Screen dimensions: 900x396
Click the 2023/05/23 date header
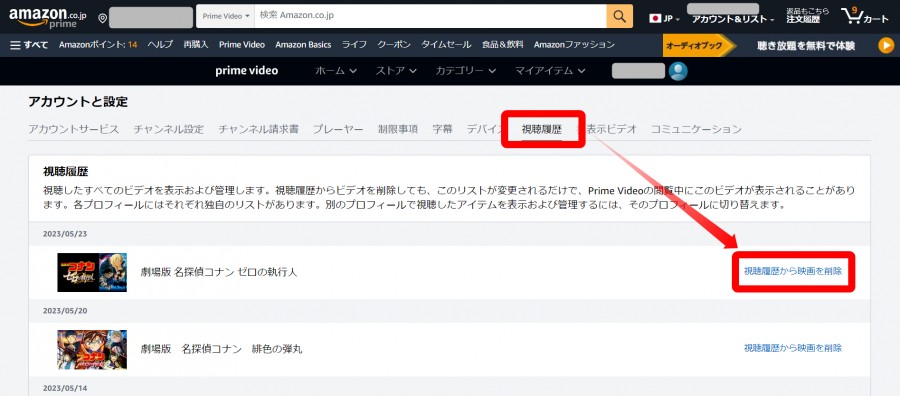coord(65,234)
